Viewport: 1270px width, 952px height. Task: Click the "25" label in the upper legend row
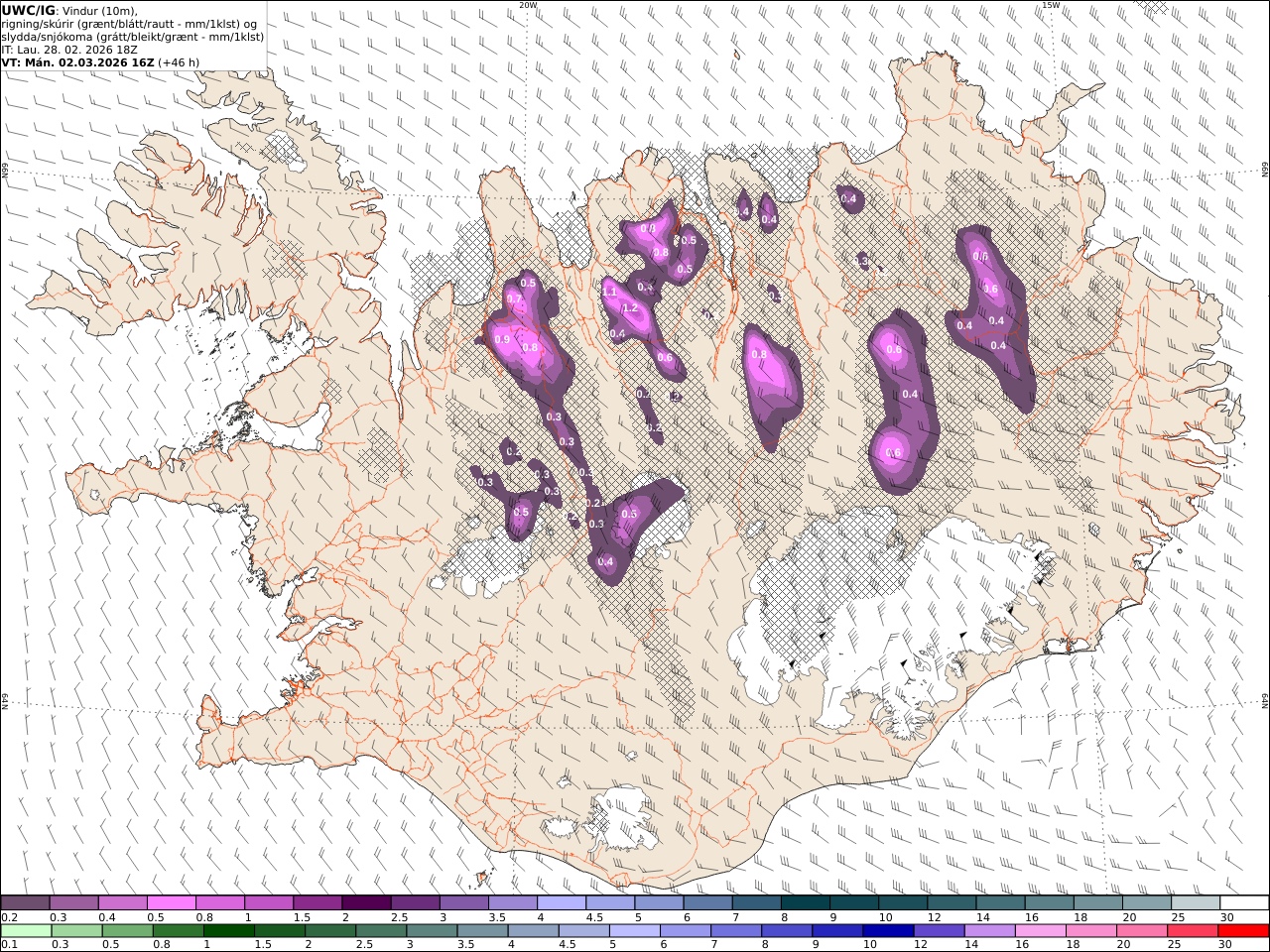(1179, 917)
